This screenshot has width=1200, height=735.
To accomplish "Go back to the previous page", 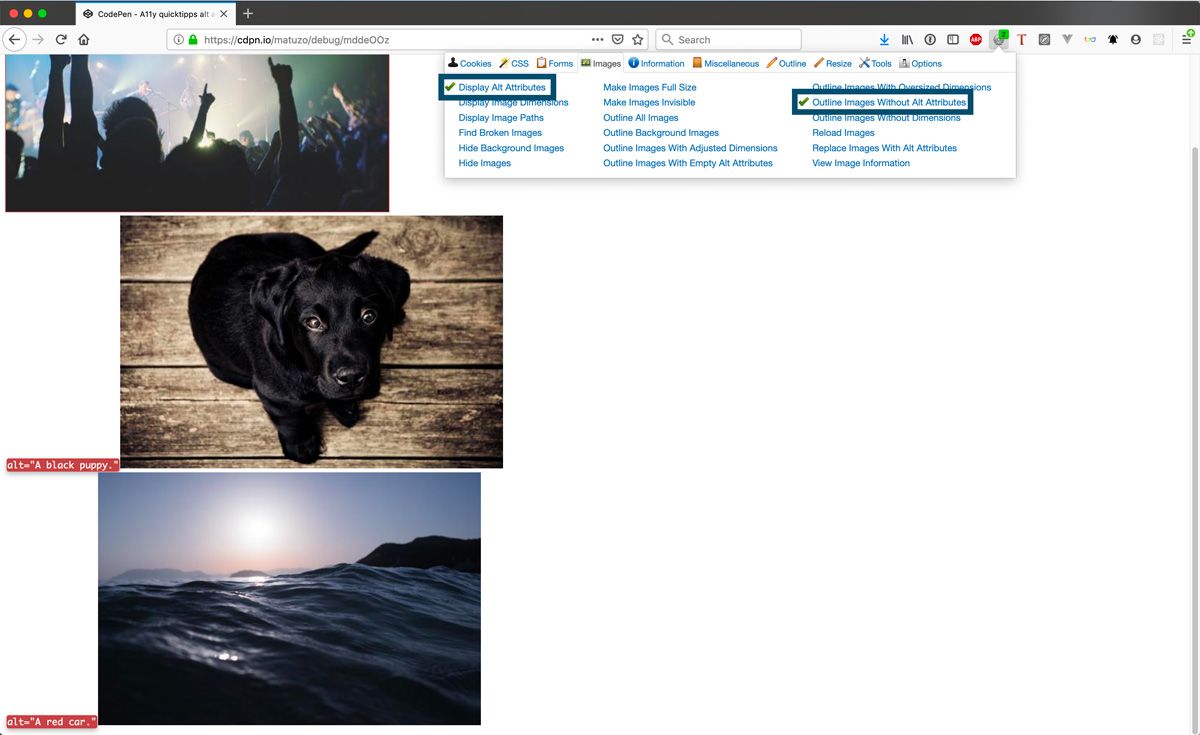I will pyautogui.click(x=14, y=39).
